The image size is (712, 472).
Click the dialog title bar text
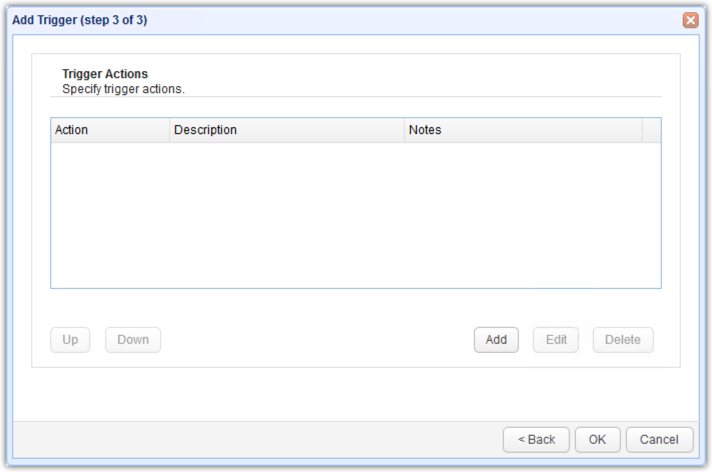click(80, 20)
